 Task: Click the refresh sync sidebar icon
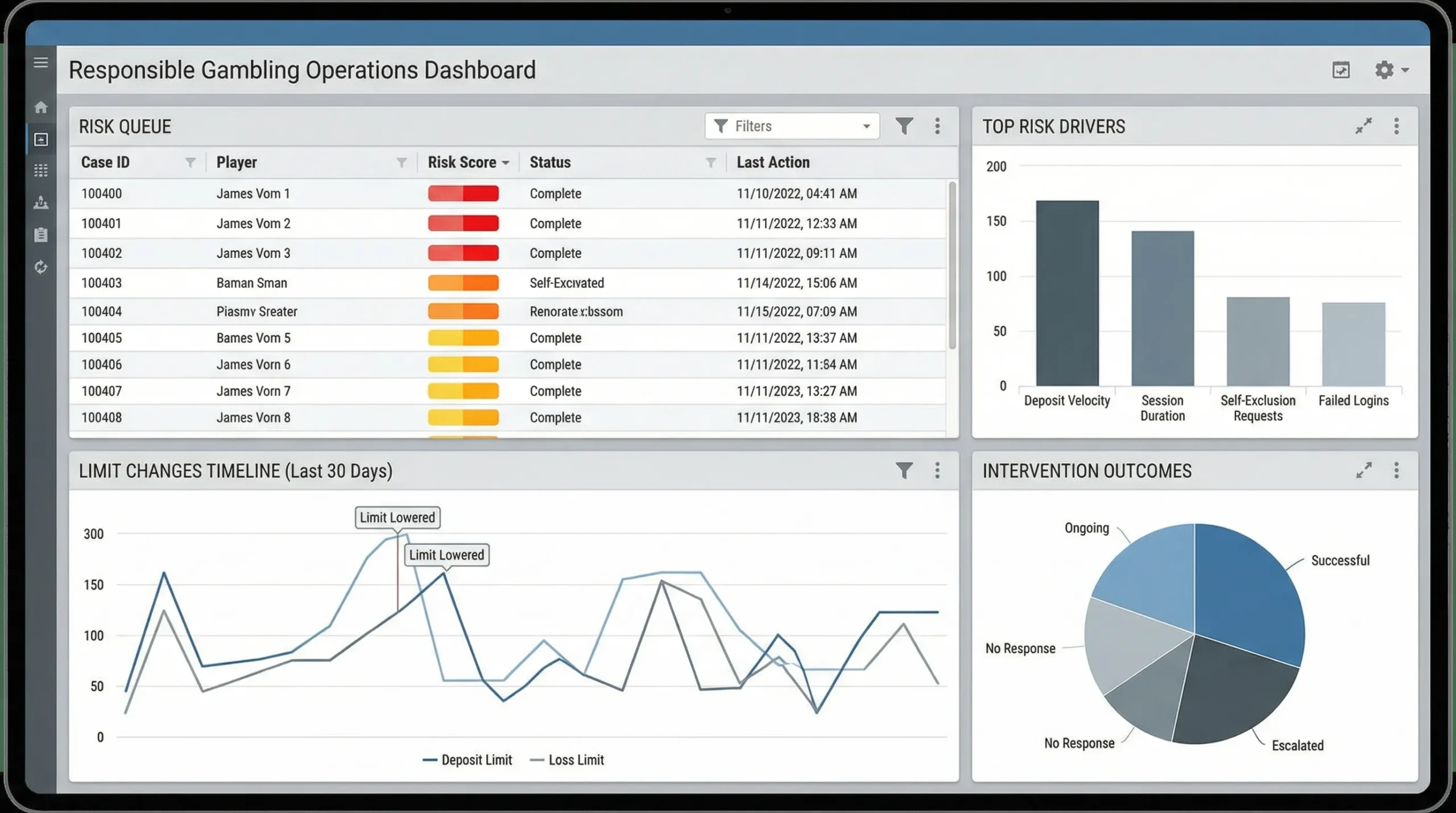point(40,267)
